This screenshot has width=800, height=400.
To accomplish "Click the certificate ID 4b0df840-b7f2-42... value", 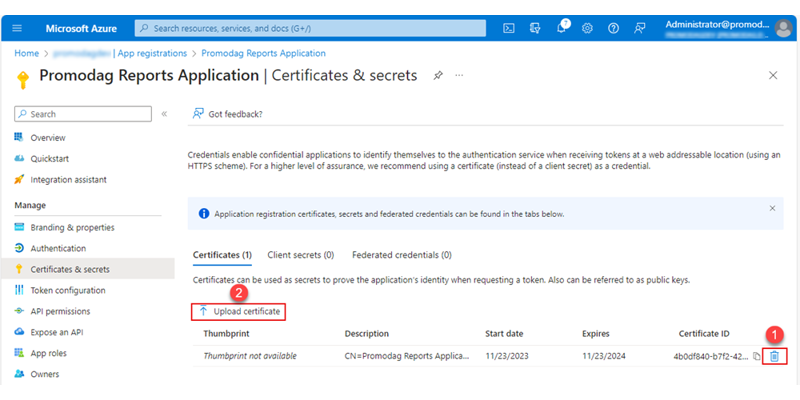I will click(x=712, y=356).
